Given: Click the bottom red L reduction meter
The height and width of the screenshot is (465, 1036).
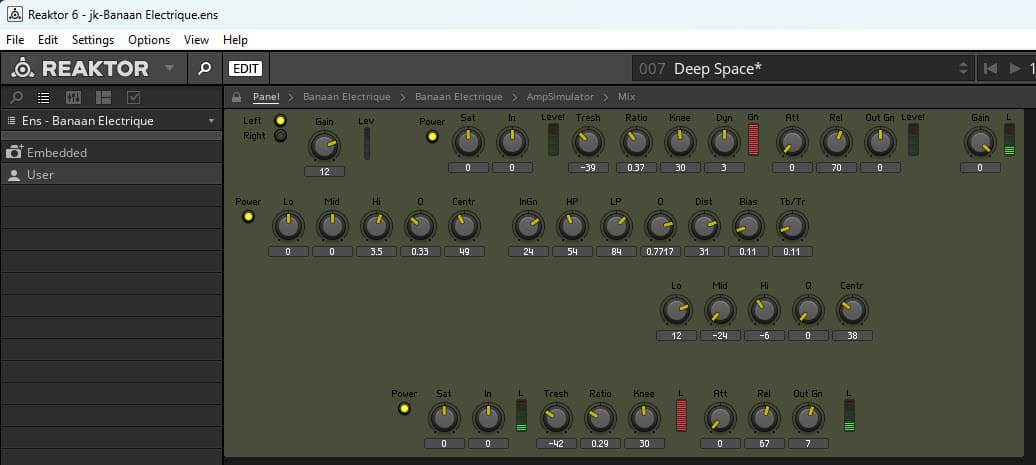Looking at the screenshot, I should point(681,415).
